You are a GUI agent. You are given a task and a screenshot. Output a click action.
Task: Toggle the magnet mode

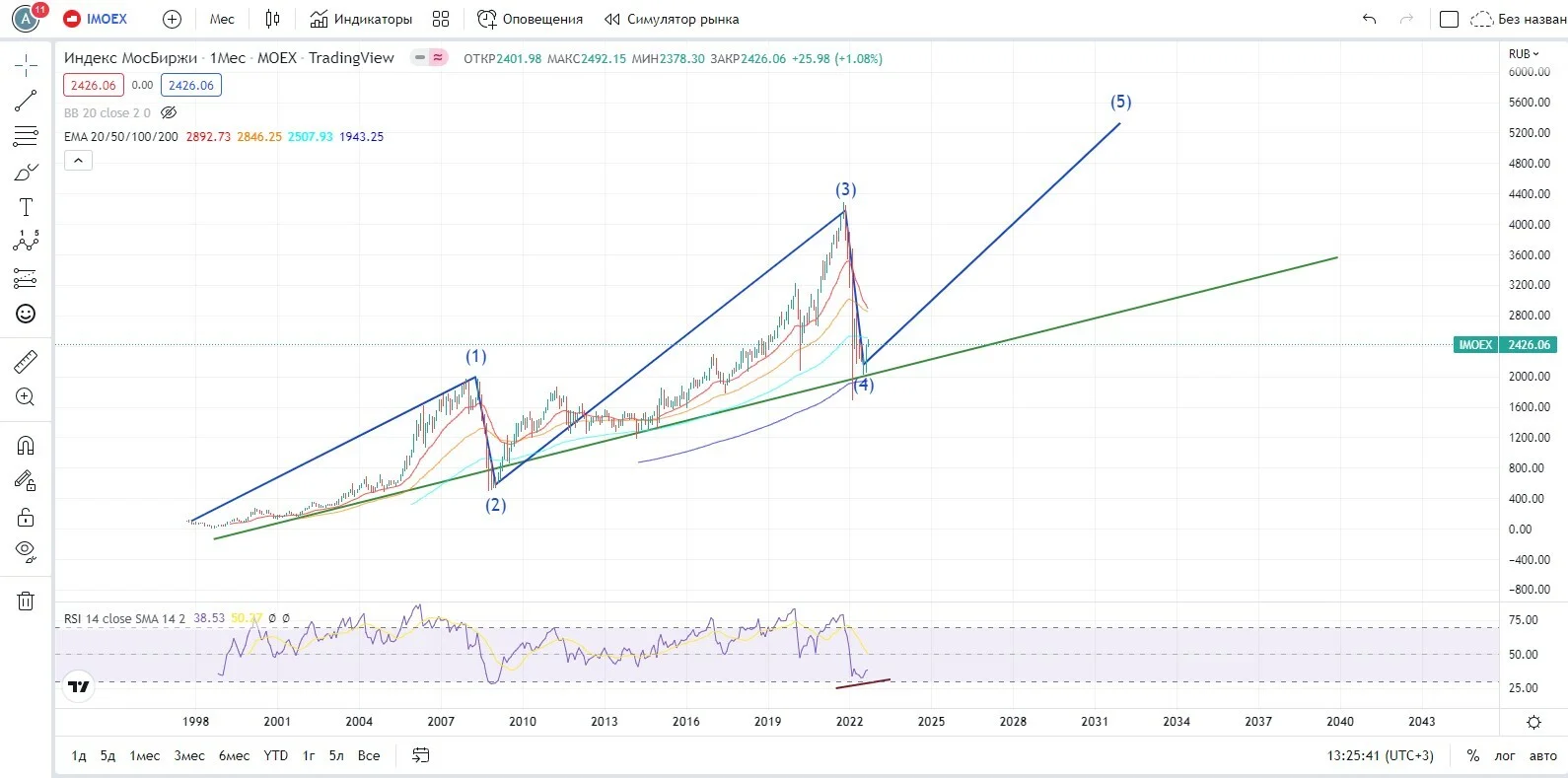click(26, 446)
